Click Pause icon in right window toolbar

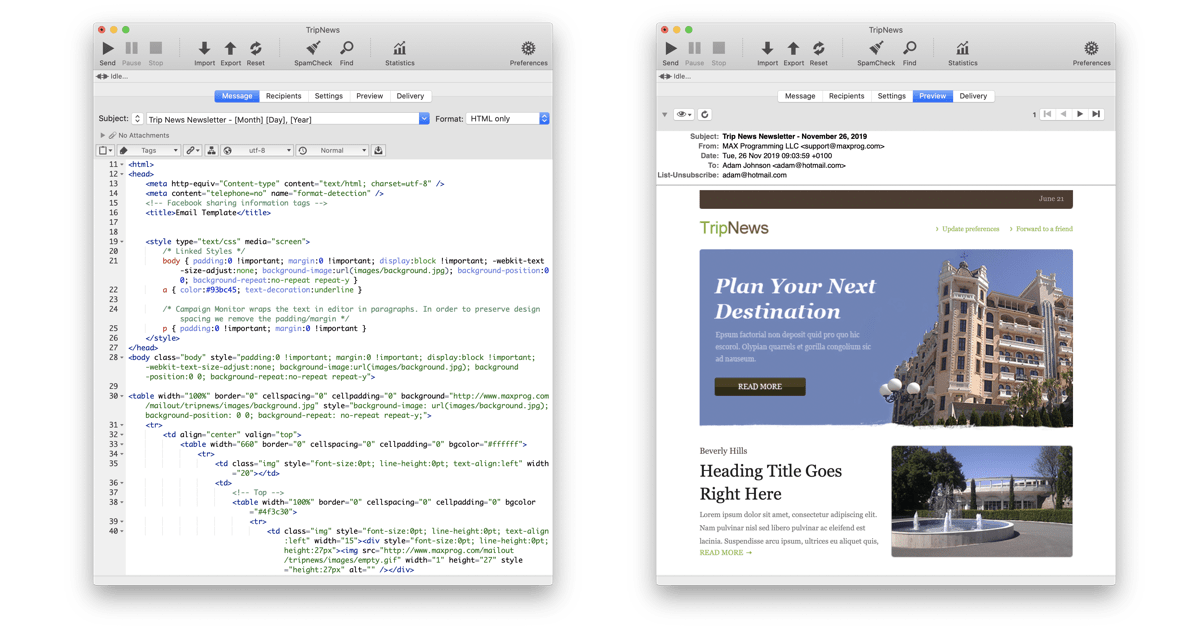tap(695, 48)
